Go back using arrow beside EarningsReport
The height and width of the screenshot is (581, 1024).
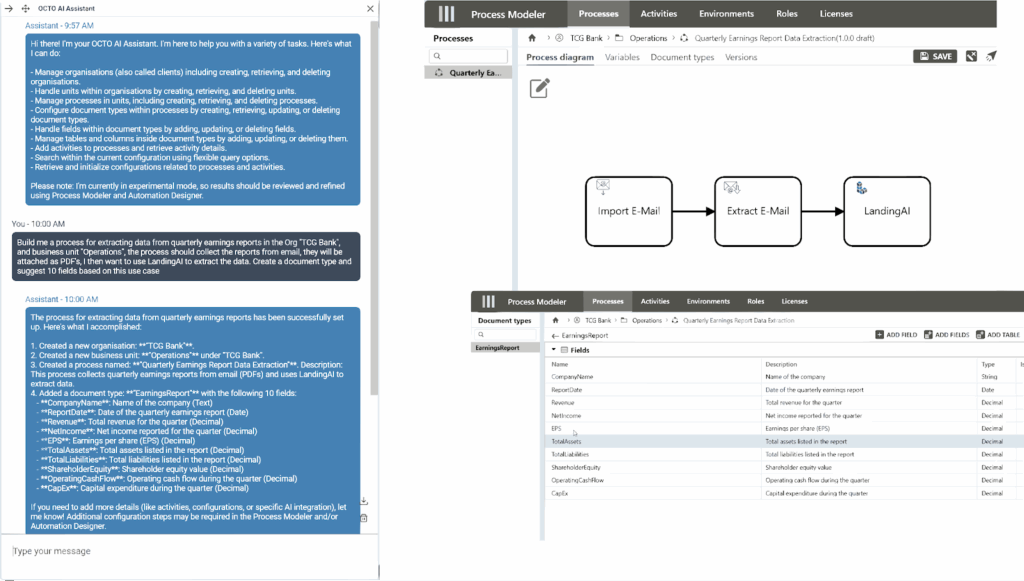[x=555, y=335]
